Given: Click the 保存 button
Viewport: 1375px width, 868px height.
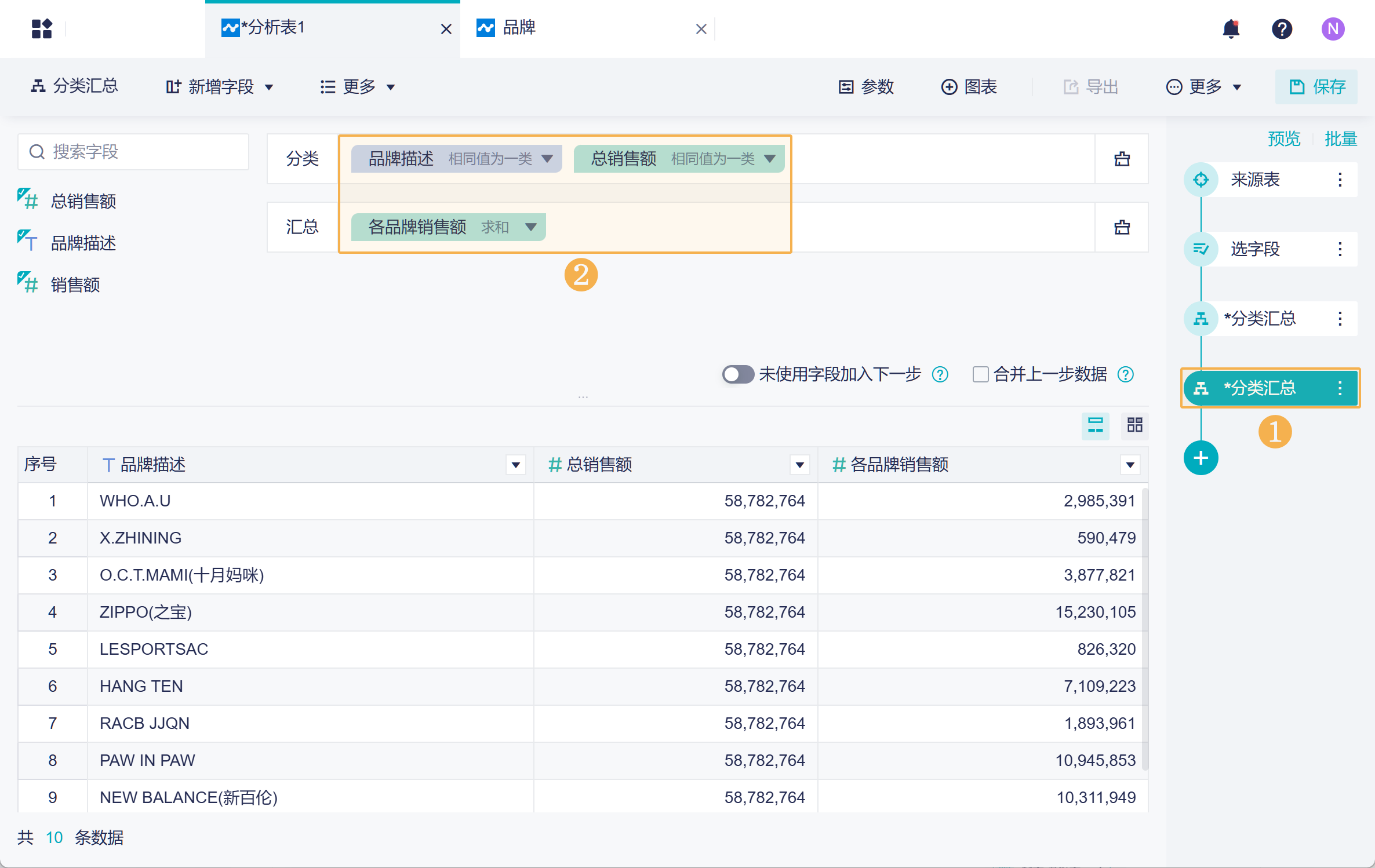Looking at the screenshot, I should pyautogui.click(x=1316, y=87).
